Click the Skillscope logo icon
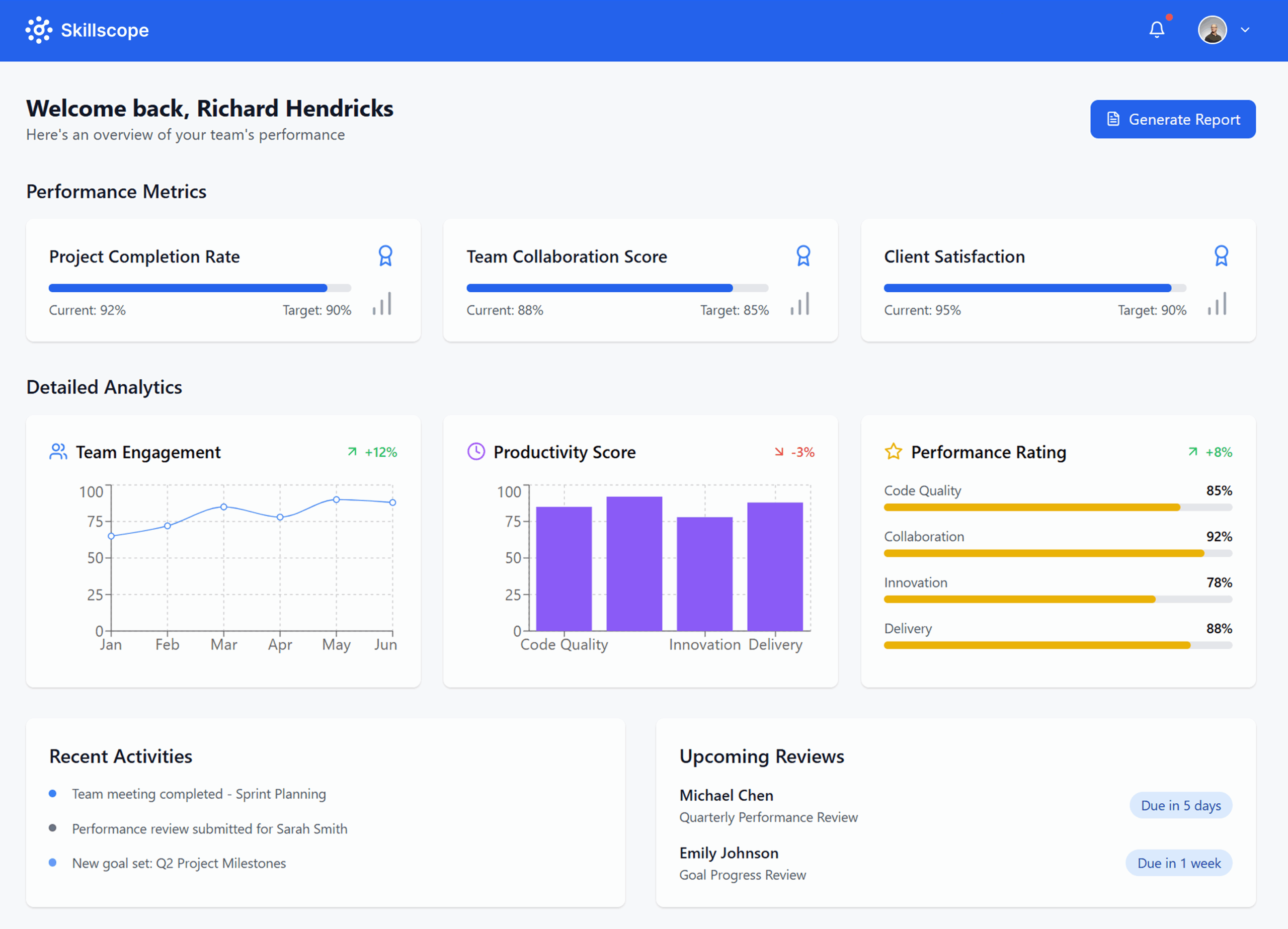The width and height of the screenshot is (1288, 929). (x=39, y=30)
